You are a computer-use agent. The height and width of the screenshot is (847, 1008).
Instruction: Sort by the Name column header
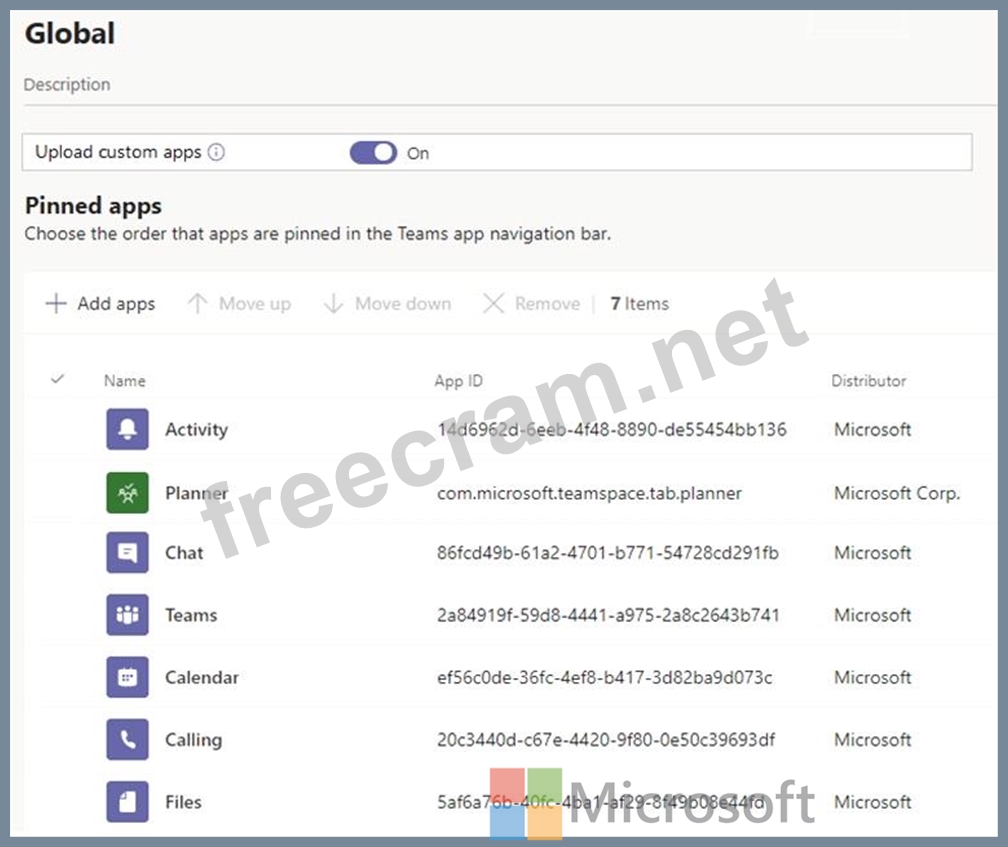click(124, 381)
